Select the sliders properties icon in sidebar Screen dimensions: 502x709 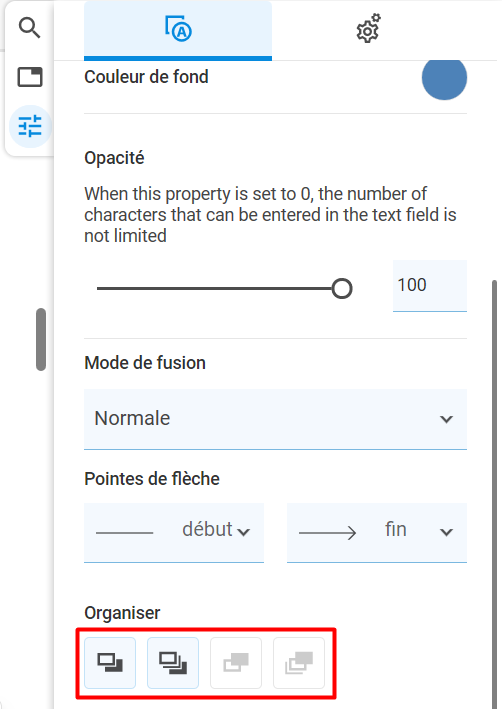point(30,126)
